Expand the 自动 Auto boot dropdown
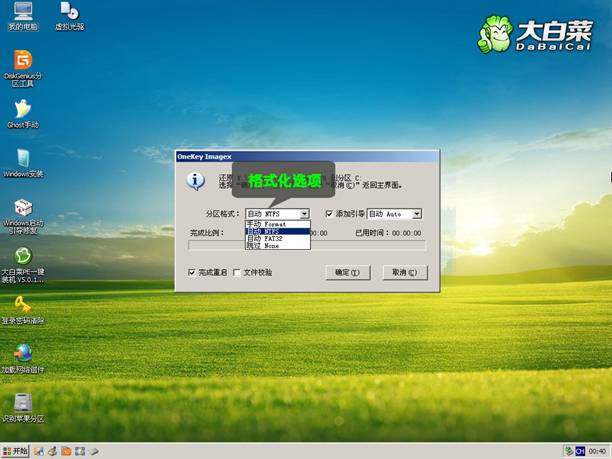Viewport: 612px width, 459px height. [x=417, y=214]
